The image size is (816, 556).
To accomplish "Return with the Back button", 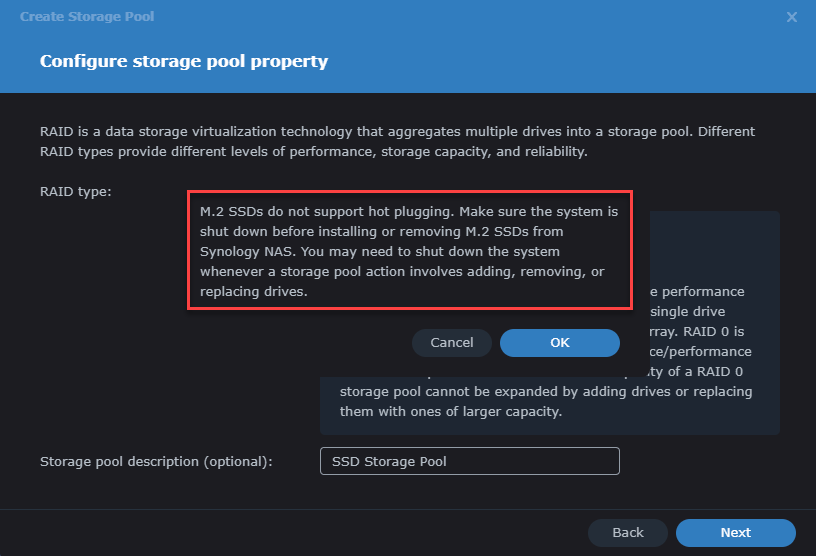I will pos(628,533).
